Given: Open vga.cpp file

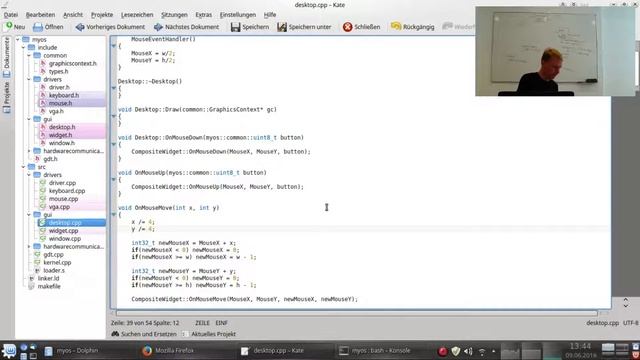Looking at the screenshot, I should (59, 207).
